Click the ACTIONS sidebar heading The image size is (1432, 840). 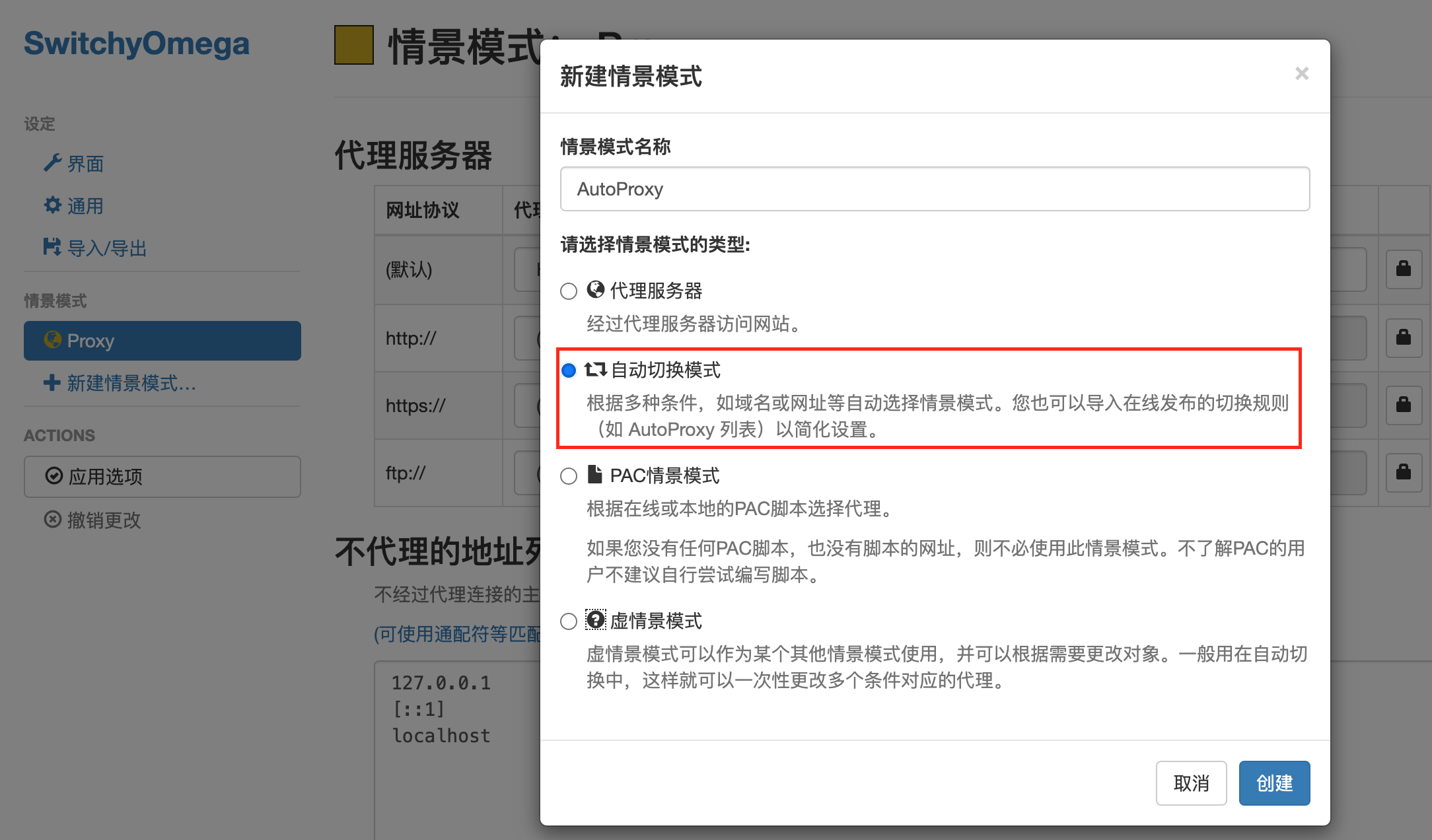(59, 436)
